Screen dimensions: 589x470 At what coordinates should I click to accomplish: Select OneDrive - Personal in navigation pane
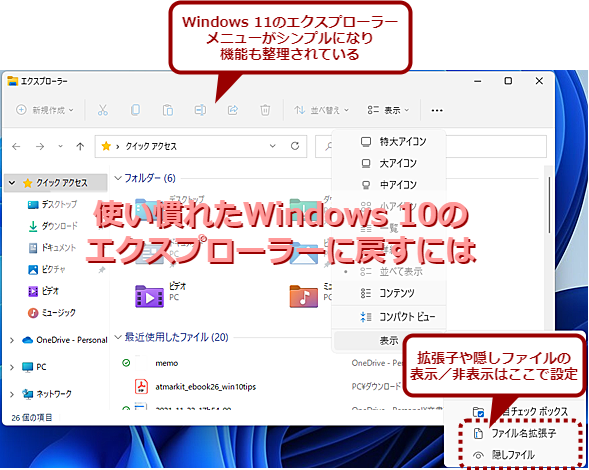click(x=65, y=340)
